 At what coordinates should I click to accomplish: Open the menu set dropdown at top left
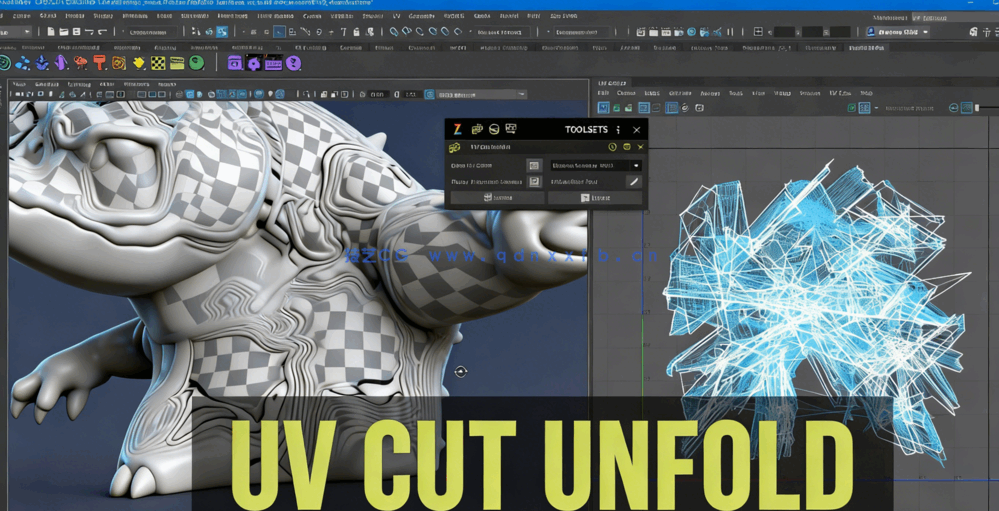(16, 32)
